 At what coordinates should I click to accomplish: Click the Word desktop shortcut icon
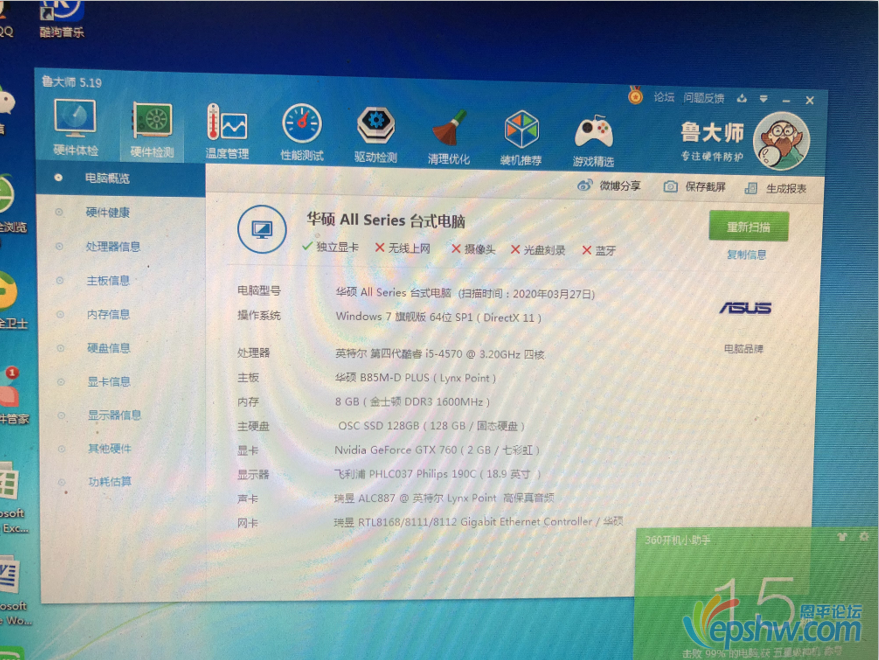pyautogui.click(x=12, y=590)
